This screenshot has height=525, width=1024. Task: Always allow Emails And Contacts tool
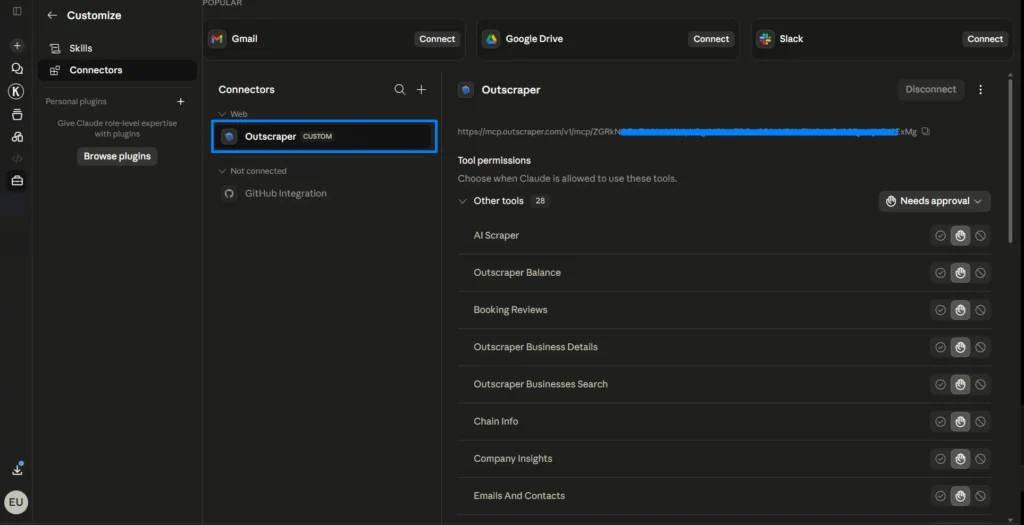coord(940,496)
